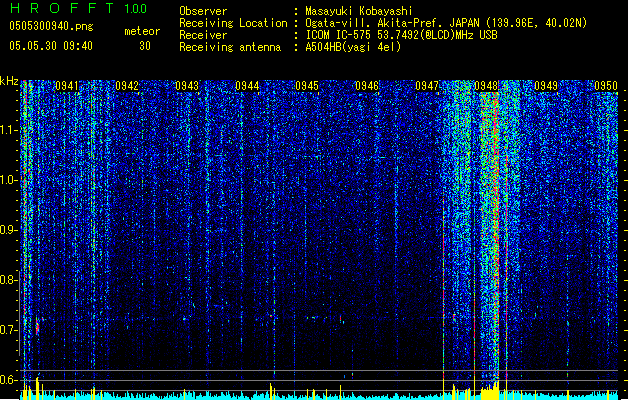Click the red meteor echo near 0.7 kHz at left
The image size is (629, 400).
37,326
